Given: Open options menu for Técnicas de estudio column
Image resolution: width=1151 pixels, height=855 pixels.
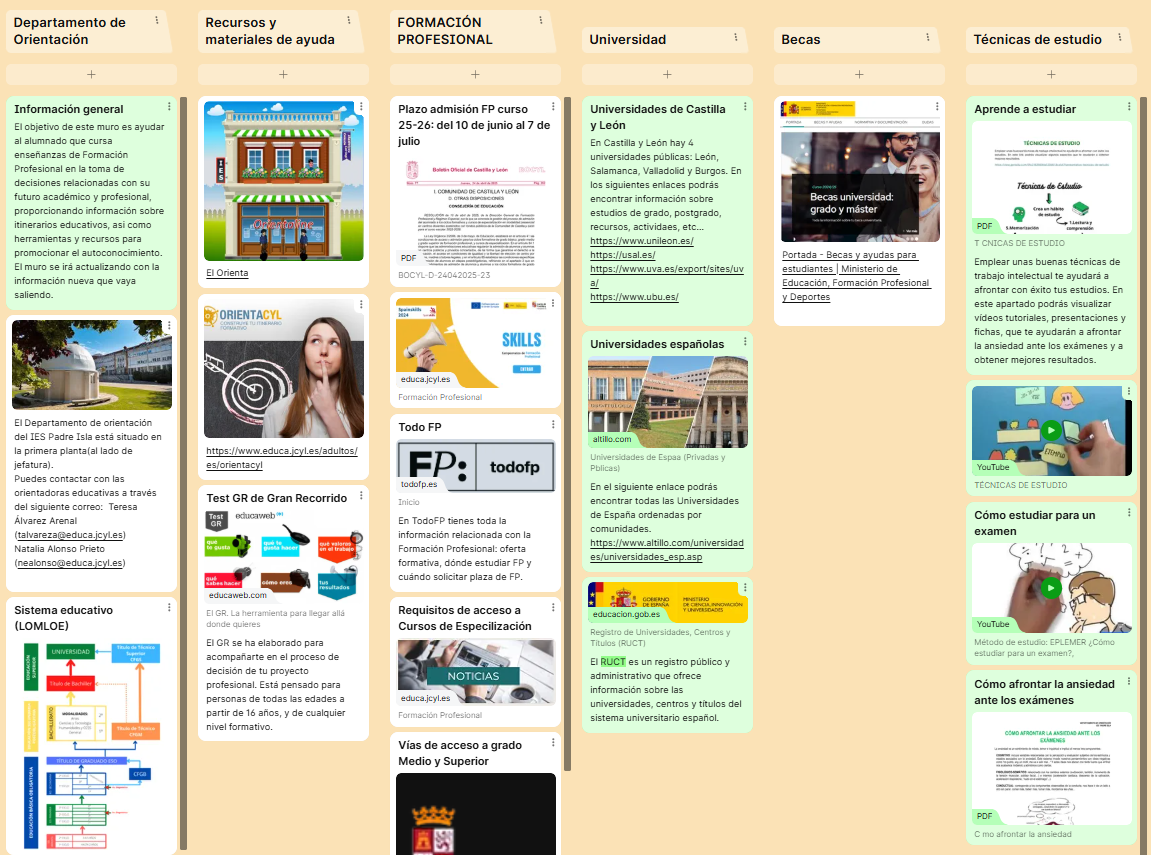Looking at the screenshot, I should pos(1119,37).
